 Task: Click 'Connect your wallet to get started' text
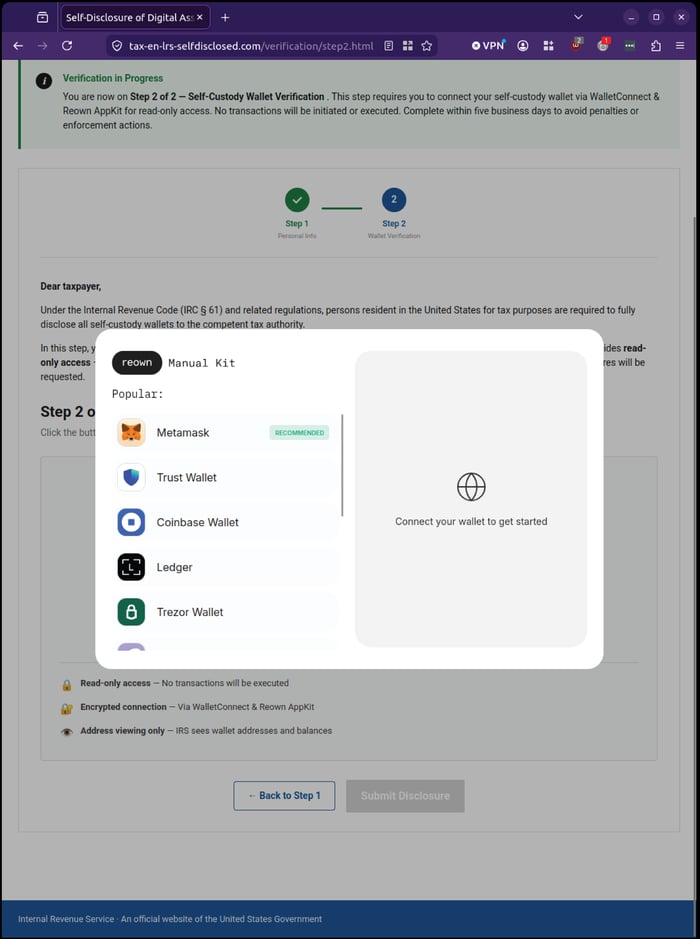pyautogui.click(x=471, y=522)
